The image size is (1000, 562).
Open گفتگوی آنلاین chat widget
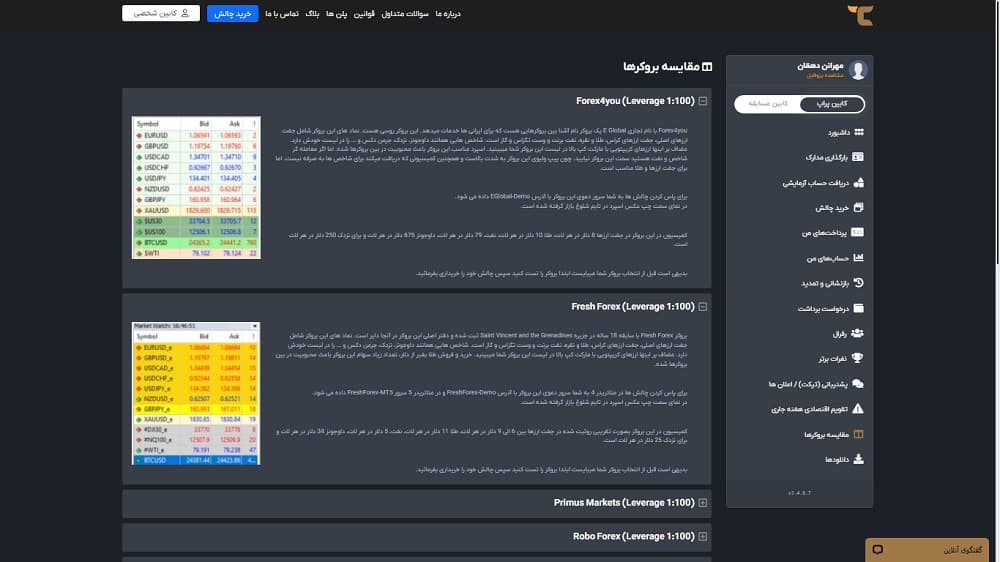(x=927, y=550)
